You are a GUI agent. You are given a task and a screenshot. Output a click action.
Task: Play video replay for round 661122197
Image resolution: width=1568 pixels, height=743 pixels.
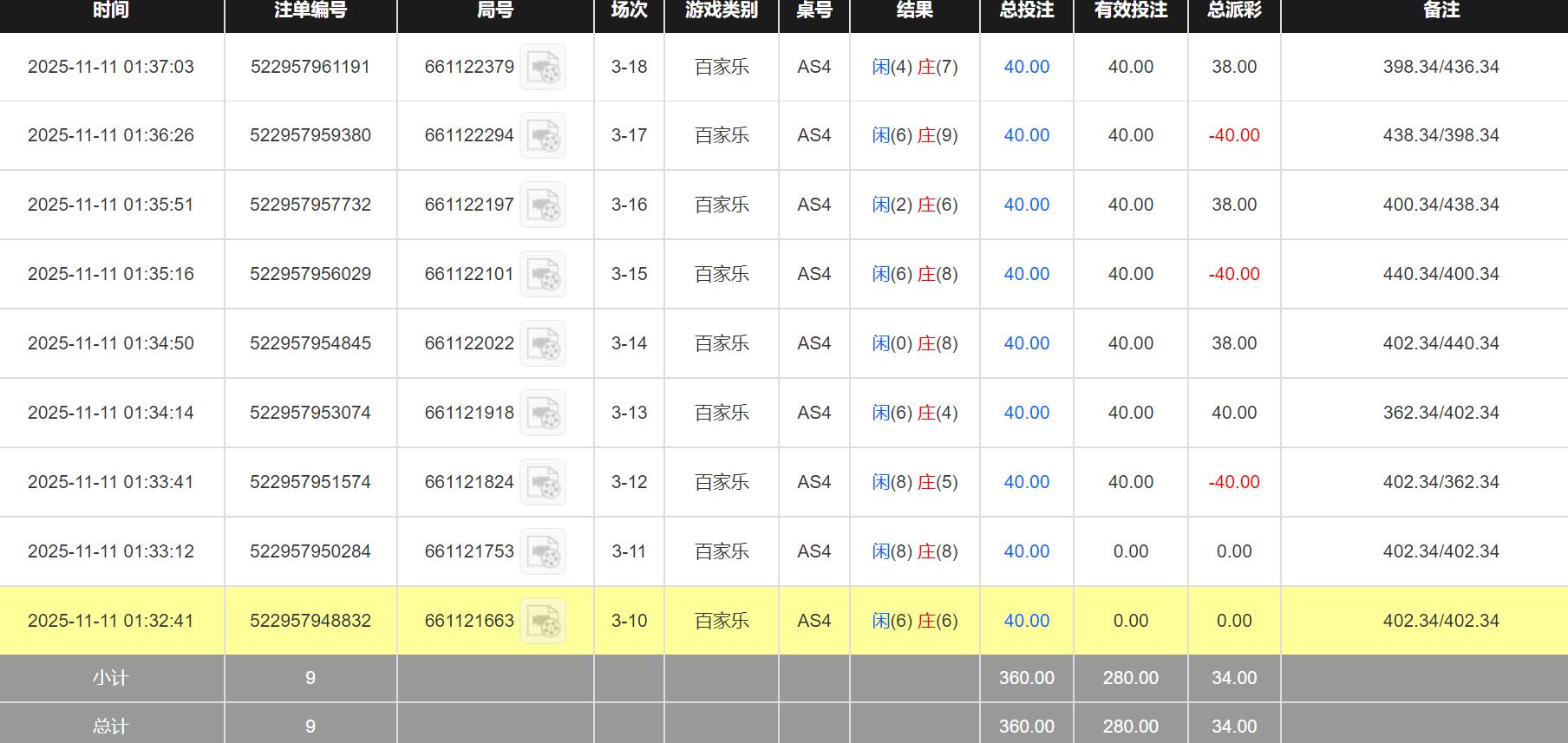click(543, 205)
